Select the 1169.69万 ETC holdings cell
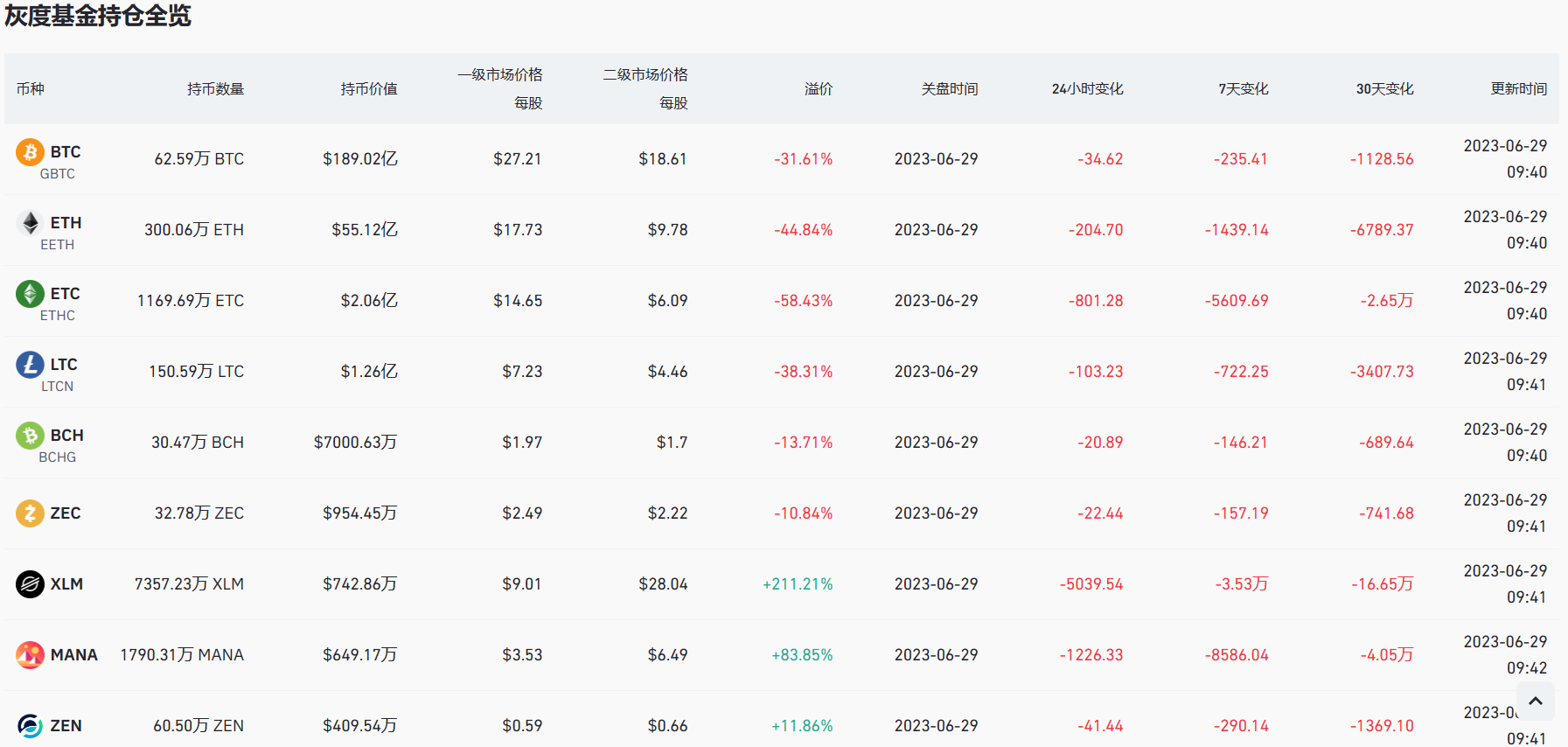The height and width of the screenshot is (747, 1568). pyautogui.click(x=191, y=301)
